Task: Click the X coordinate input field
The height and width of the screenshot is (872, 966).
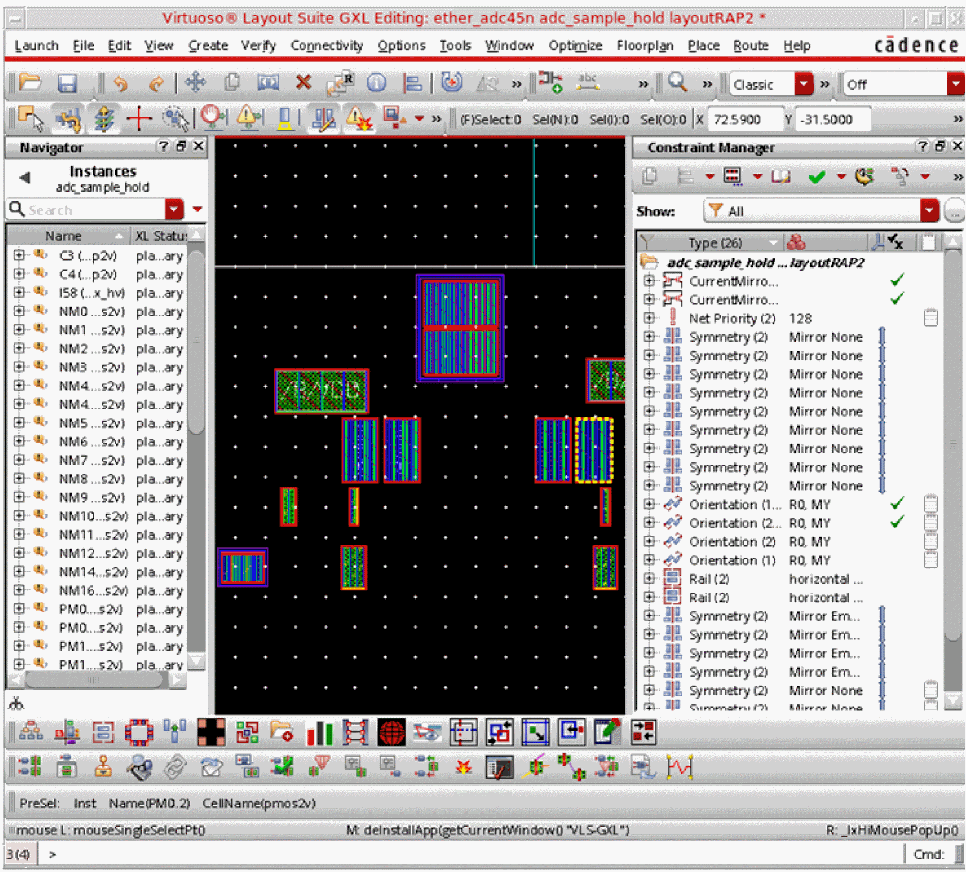Action: (x=744, y=120)
